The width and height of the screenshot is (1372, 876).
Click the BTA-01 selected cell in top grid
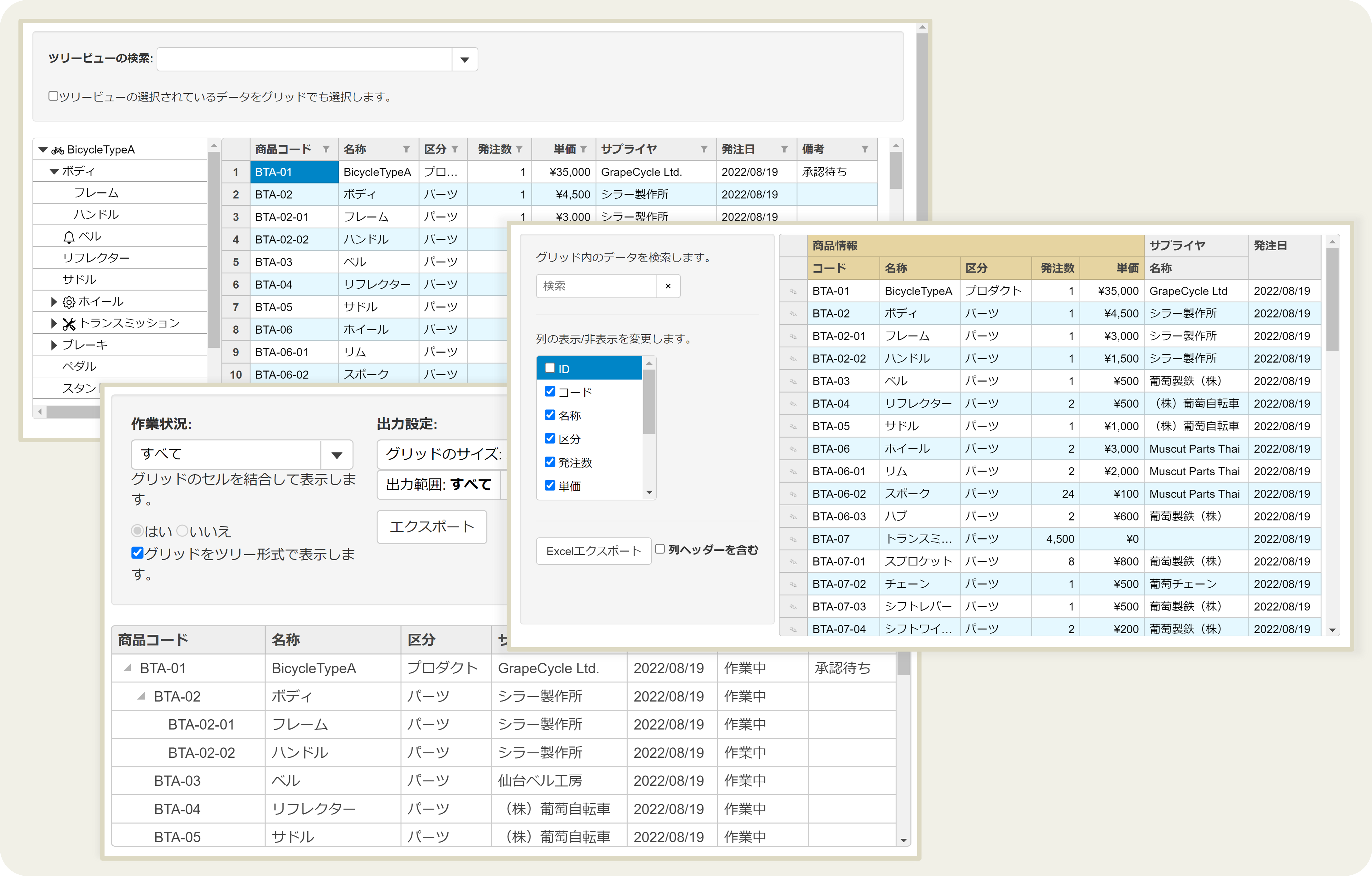pos(294,172)
